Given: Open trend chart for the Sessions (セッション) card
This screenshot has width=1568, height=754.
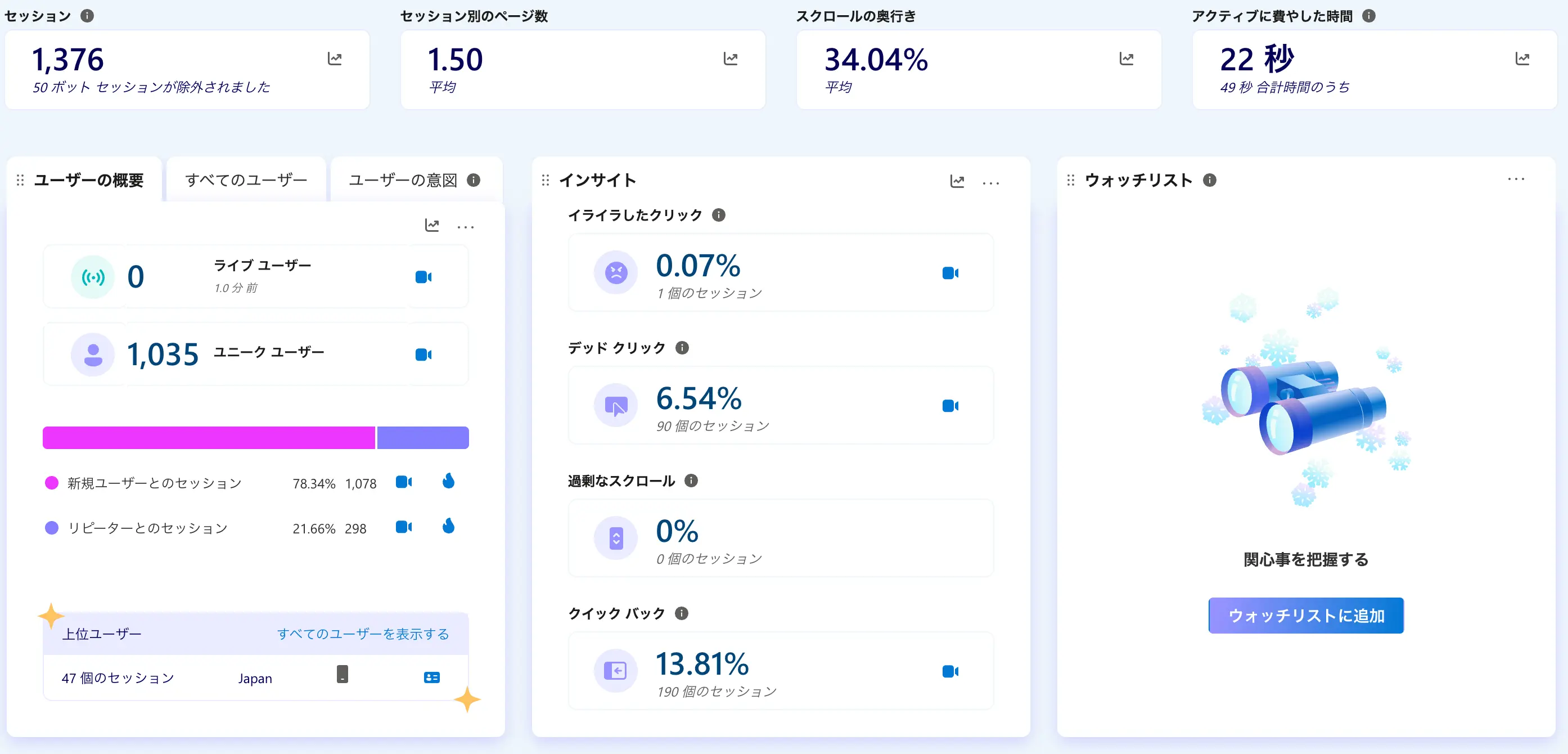Looking at the screenshot, I should (334, 59).
